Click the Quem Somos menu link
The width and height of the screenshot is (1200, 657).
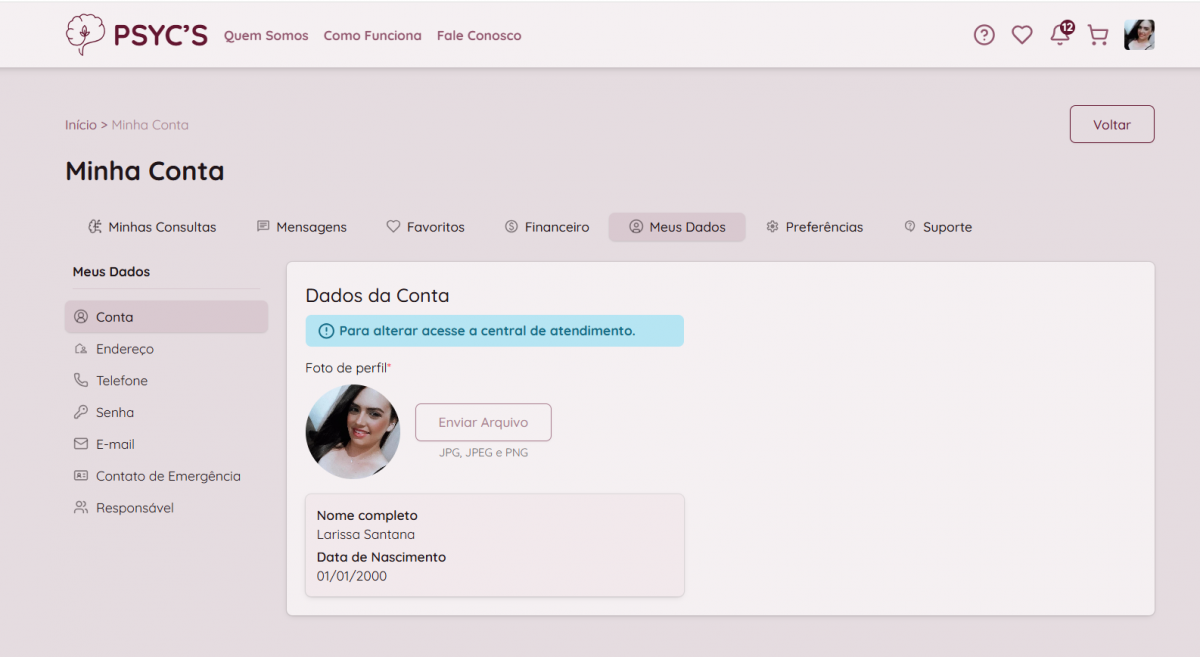266,35
